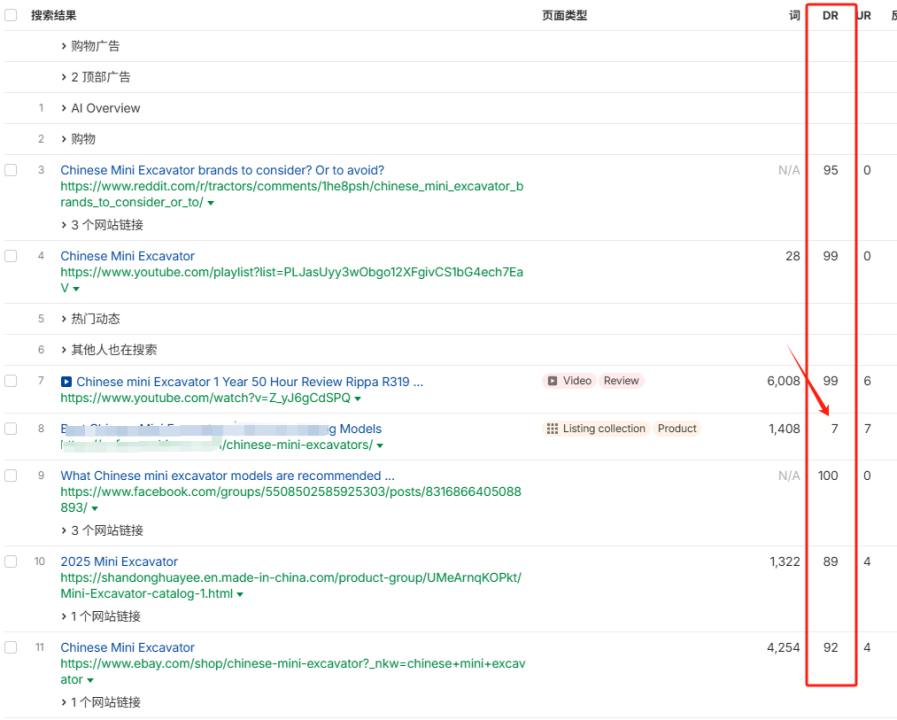This screenshot has width=897, height=720.
Task: Click the play icon in the Video tag
Action: pyautogui.click(x=553, y=381)
